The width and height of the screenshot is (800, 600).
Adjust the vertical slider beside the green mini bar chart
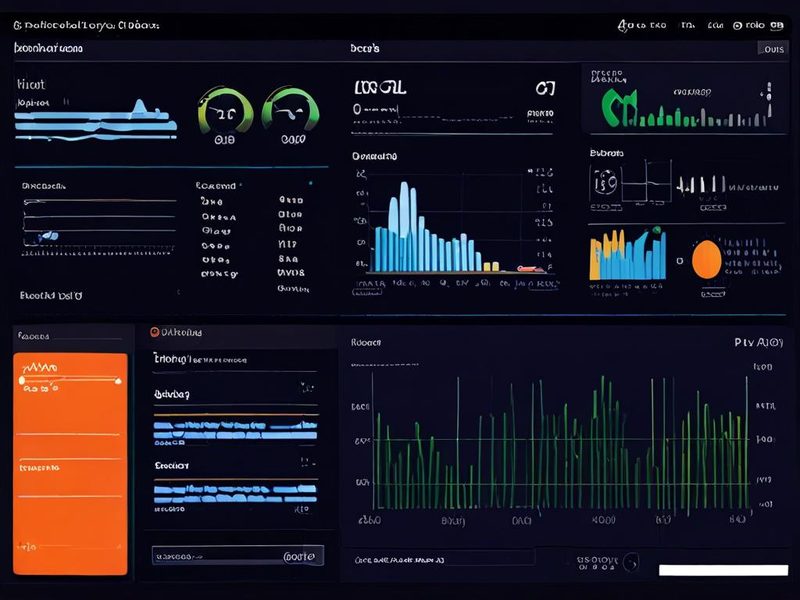769,99
